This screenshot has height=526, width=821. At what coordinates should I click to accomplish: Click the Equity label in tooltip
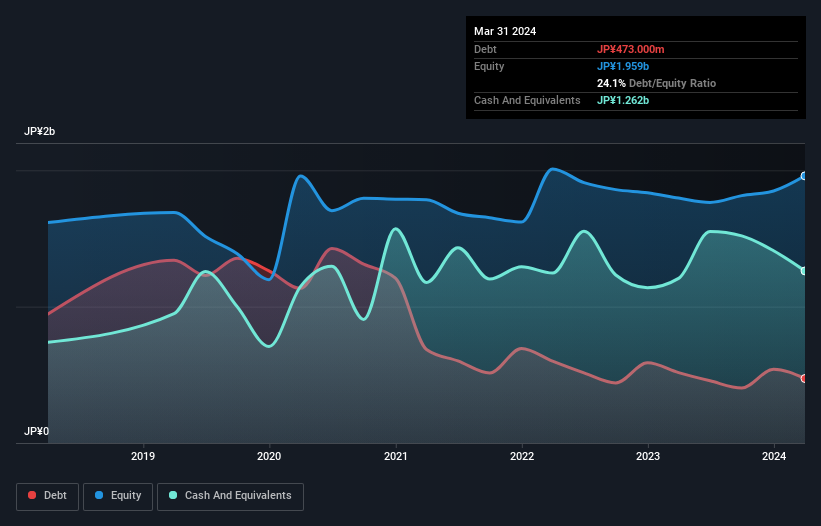[x=489, y=66]
